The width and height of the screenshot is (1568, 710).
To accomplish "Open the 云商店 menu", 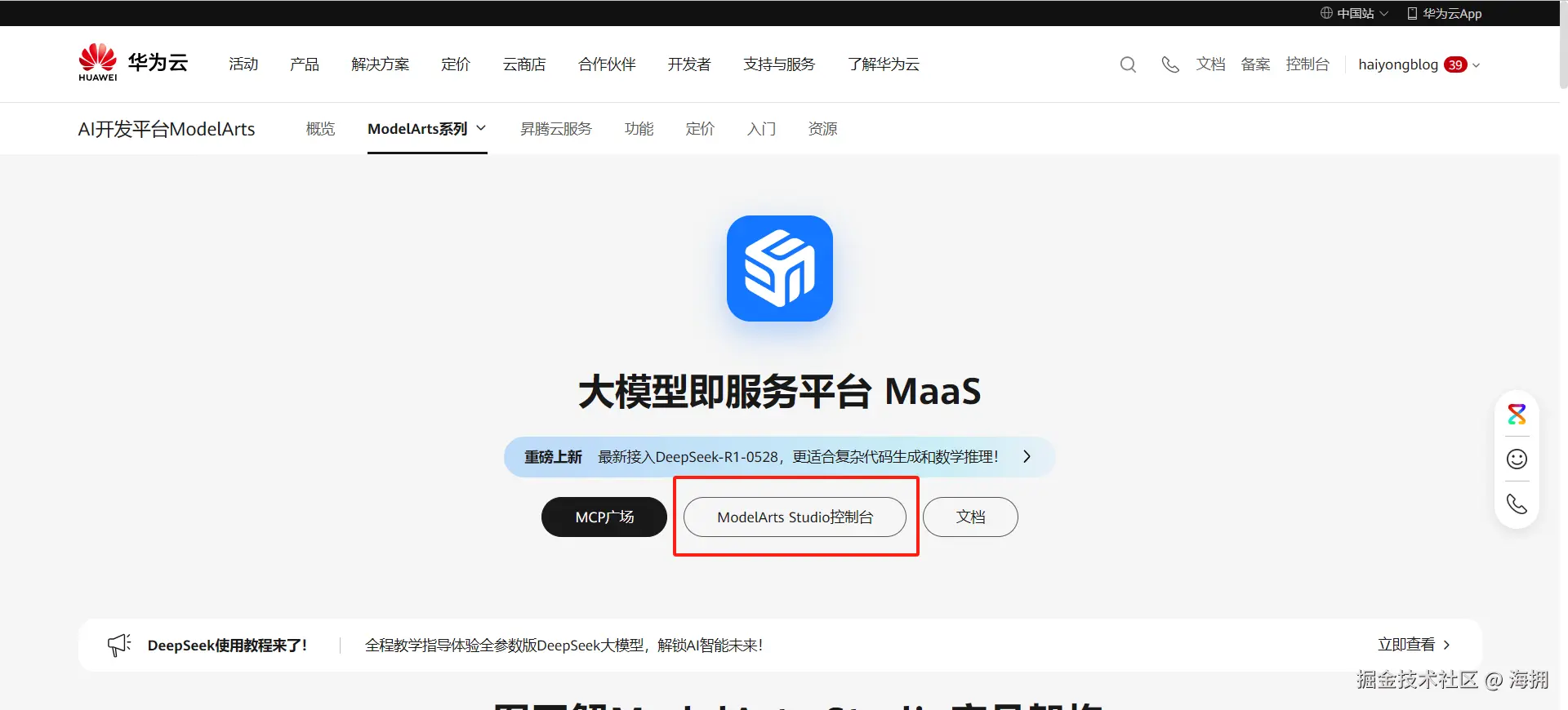I will [524, 64].
